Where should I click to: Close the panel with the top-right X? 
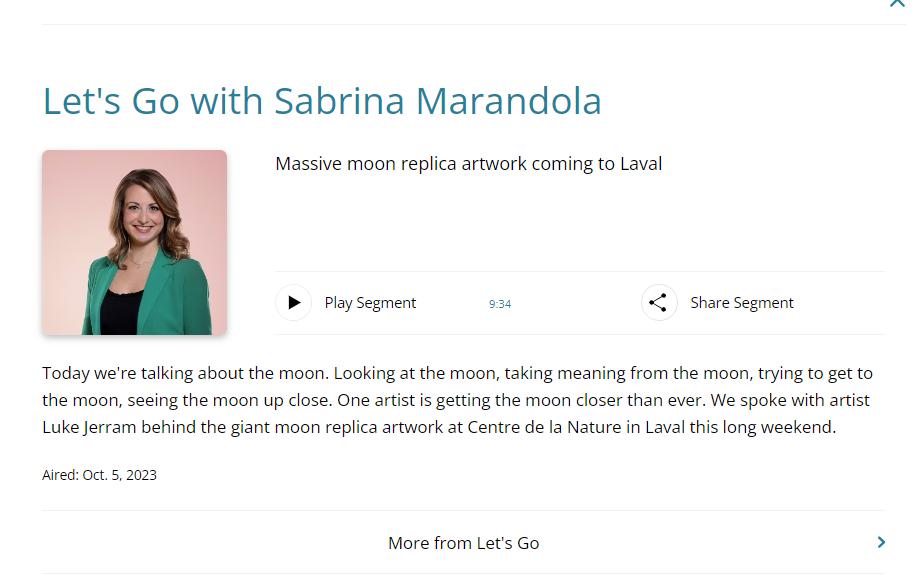coord(896,4)
